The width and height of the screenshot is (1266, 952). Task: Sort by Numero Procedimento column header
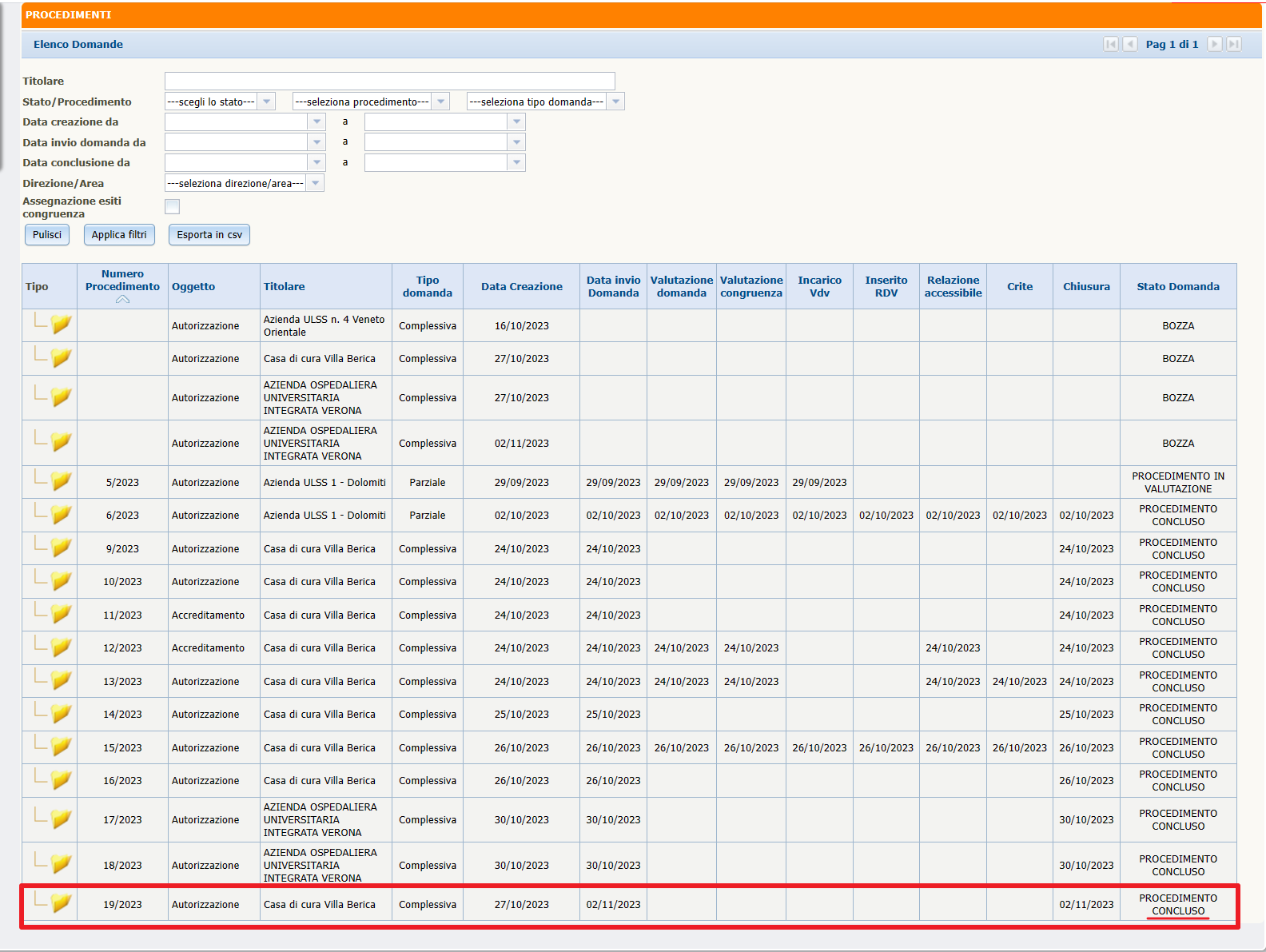(x=122, y=285)
